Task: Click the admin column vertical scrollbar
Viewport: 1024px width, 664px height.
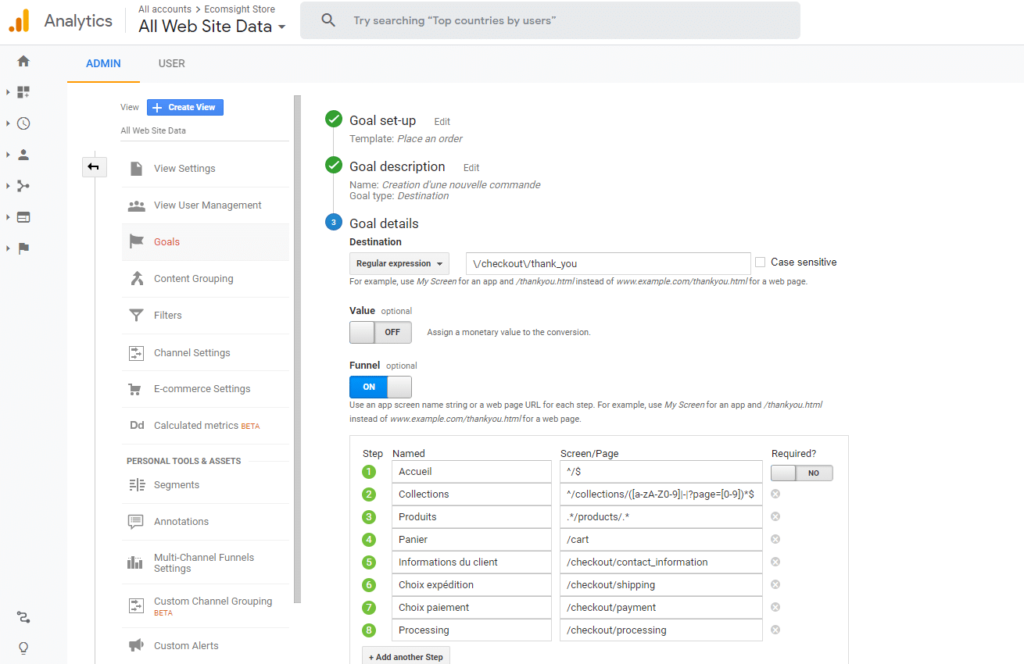Action: [297, 349]
